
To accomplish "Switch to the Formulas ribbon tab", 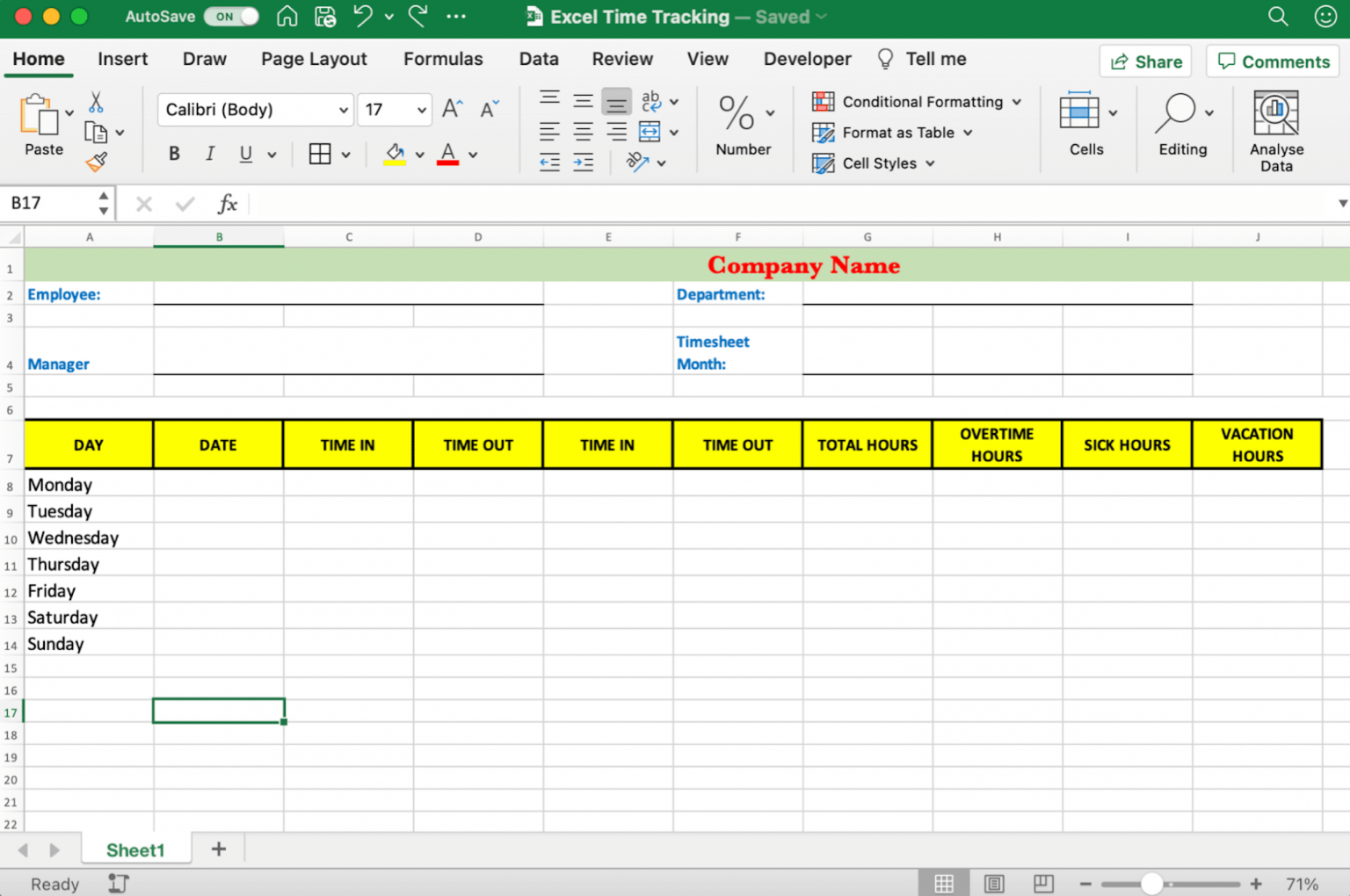I will [443, 59].
